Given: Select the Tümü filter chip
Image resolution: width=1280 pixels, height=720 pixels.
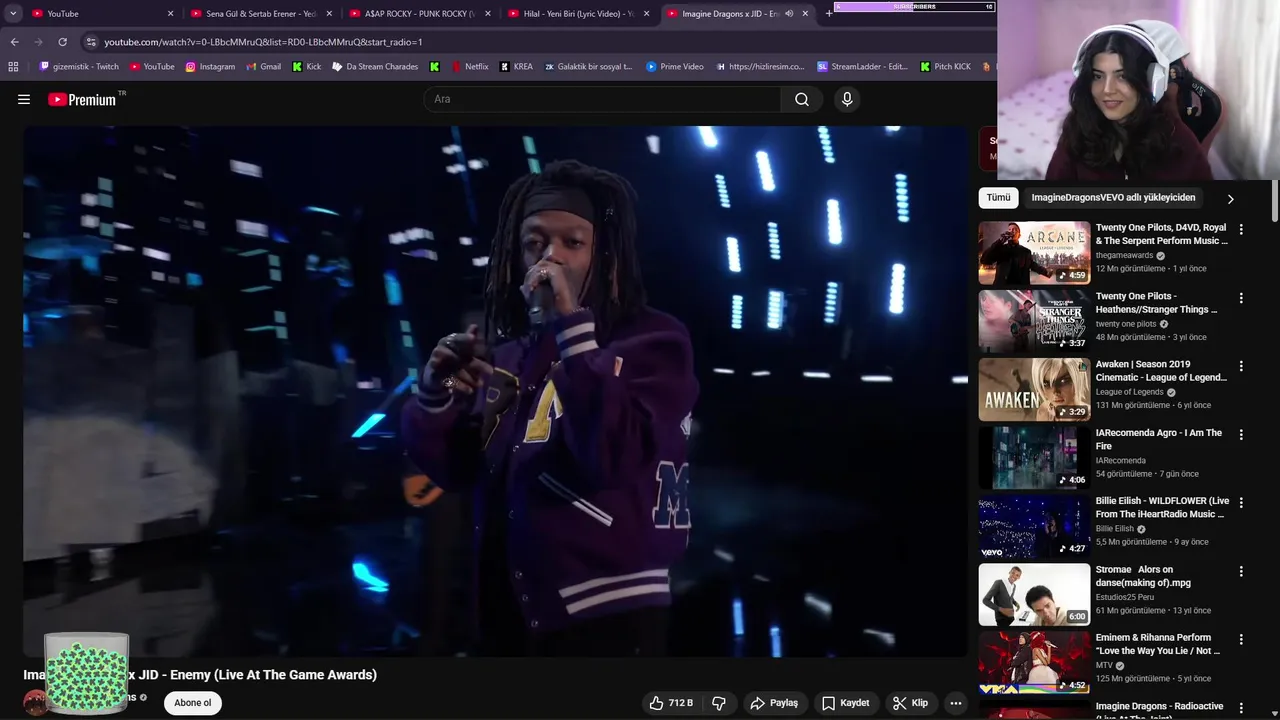Looking at the screenshot, I should 998,198.
